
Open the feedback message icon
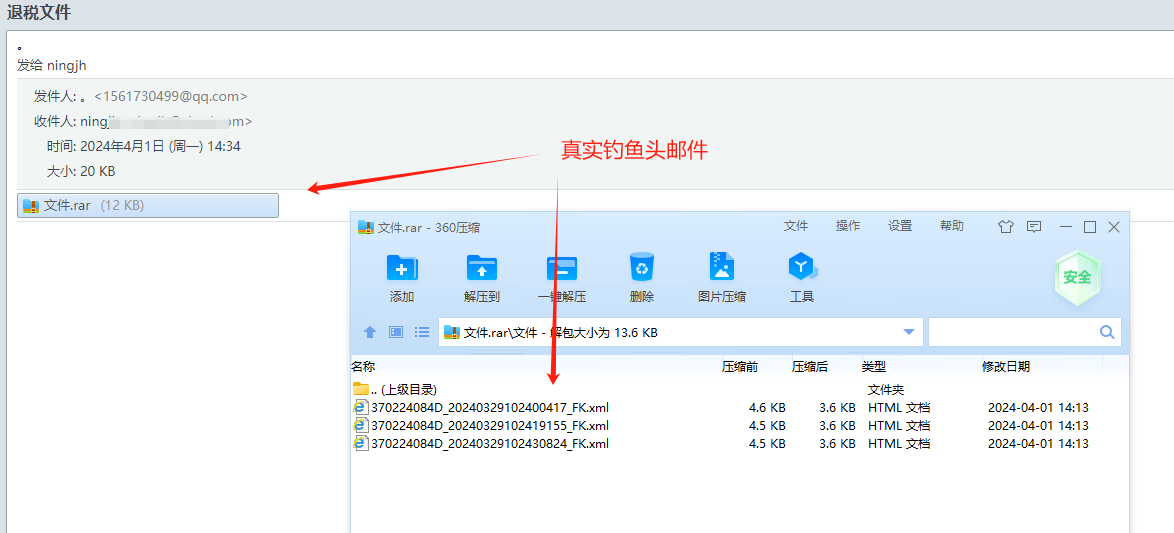point(1034,227)
